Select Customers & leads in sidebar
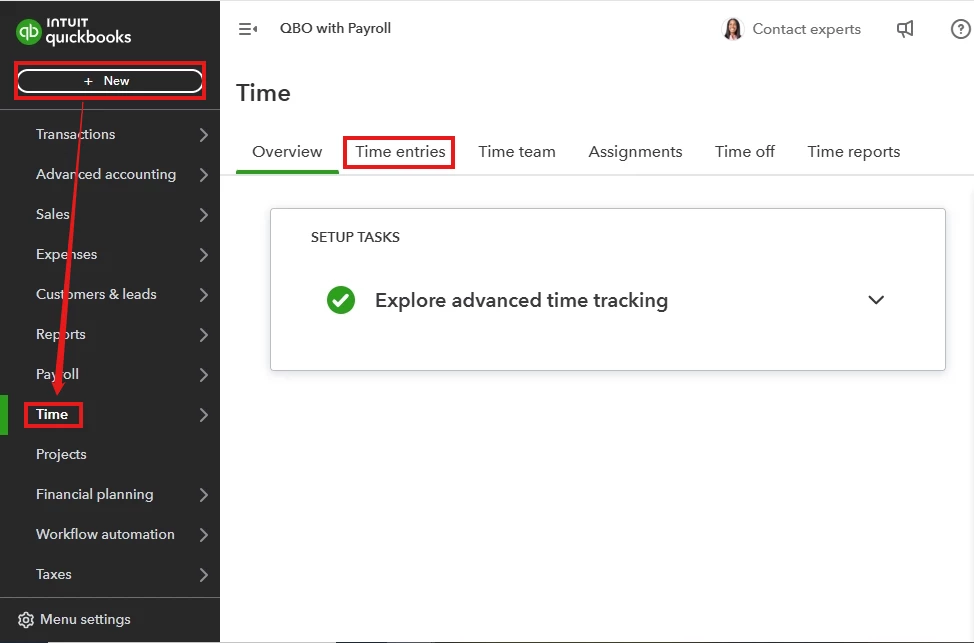 pos(96,294)
